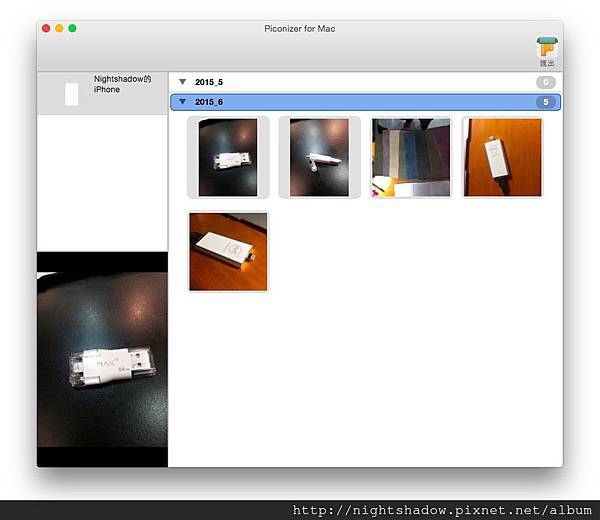Image resolution: width=600 pixels, height=520 pixels.
Task: Choose Nightshadow的 iPhone in the sidebar
Action: click(121, 84)
